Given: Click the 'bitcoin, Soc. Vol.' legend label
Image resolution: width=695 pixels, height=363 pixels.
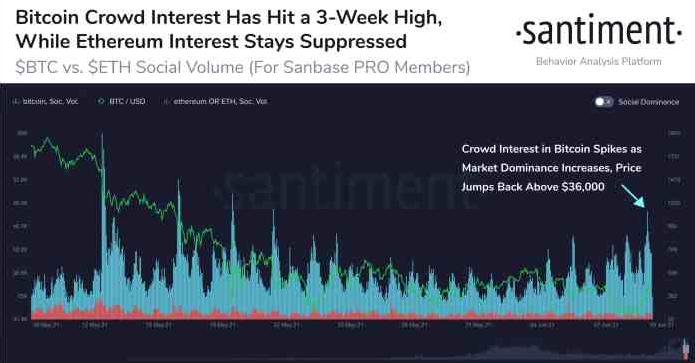Looking at the screenshot, I should coord(51,101).
